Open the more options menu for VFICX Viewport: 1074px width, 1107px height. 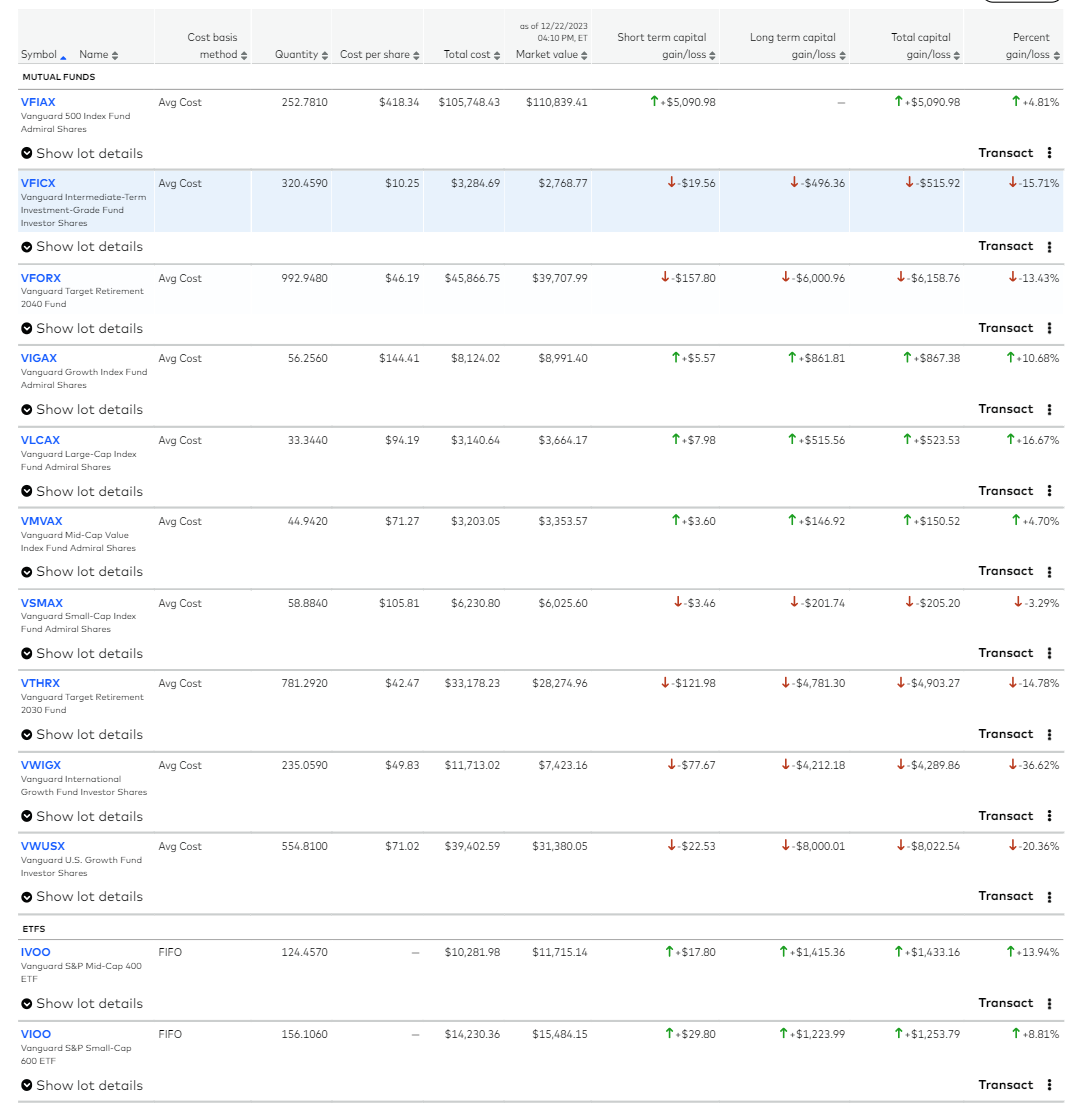[x=1049, y=246]
